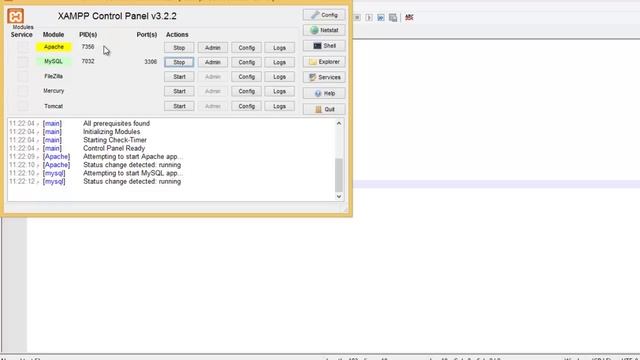The image size is (640, 360).
Task: Toggle the Tomcat service checkbox
Action: coord(23,106)
